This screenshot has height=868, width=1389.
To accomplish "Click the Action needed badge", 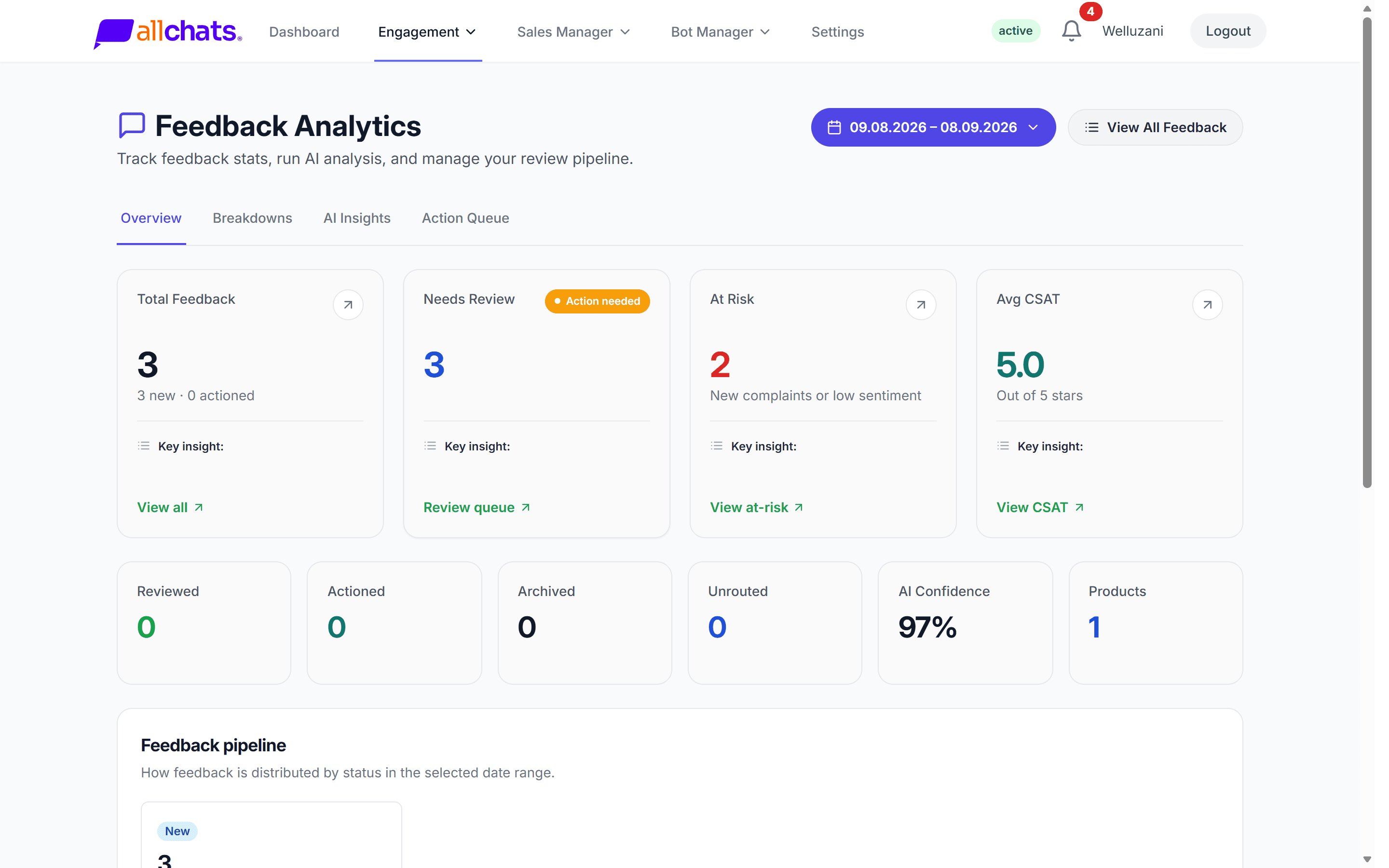I will coord(597,301).
